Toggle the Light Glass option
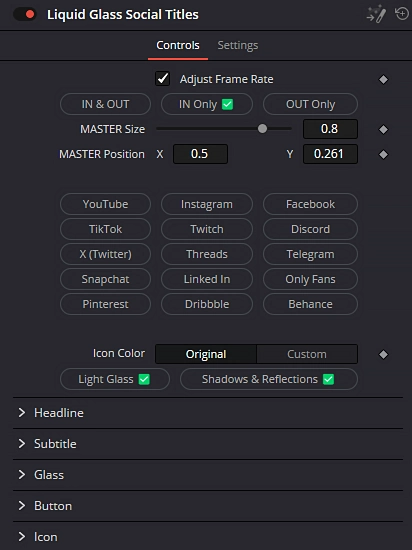412x550 pixels. click(x=115, y=379)
